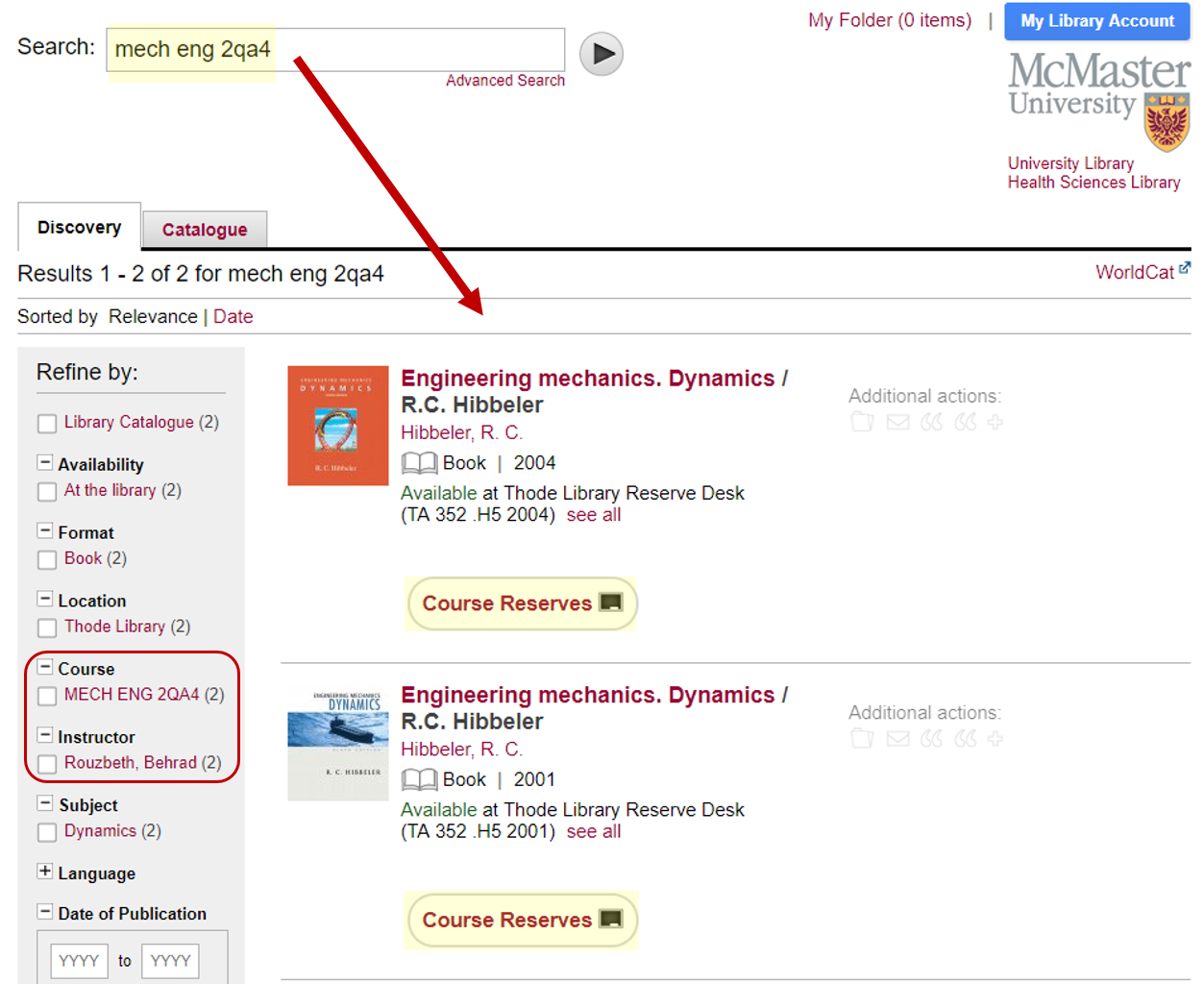Open the Advanced Search link
The height and width of the screenshot is (984, 1204).
tap(505, 81)
